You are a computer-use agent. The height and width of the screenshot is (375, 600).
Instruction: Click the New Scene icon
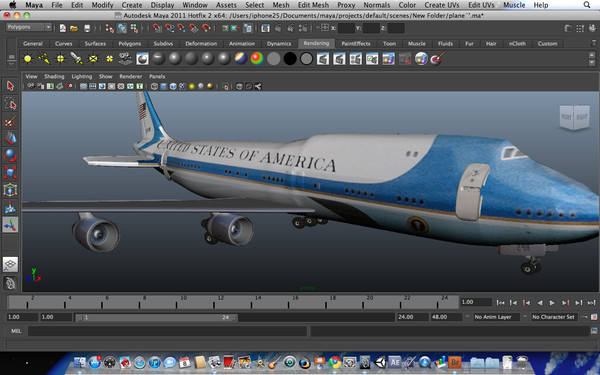pyautogui.click(x=62, y=28)
